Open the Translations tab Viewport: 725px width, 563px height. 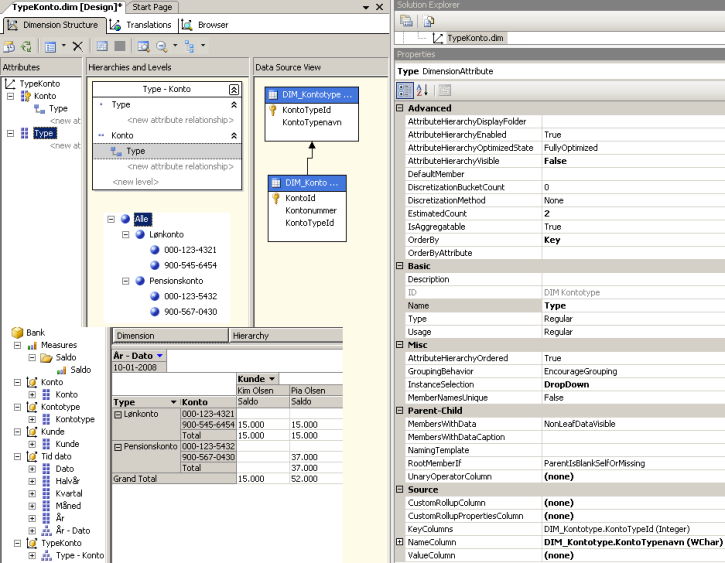(141, 25)
